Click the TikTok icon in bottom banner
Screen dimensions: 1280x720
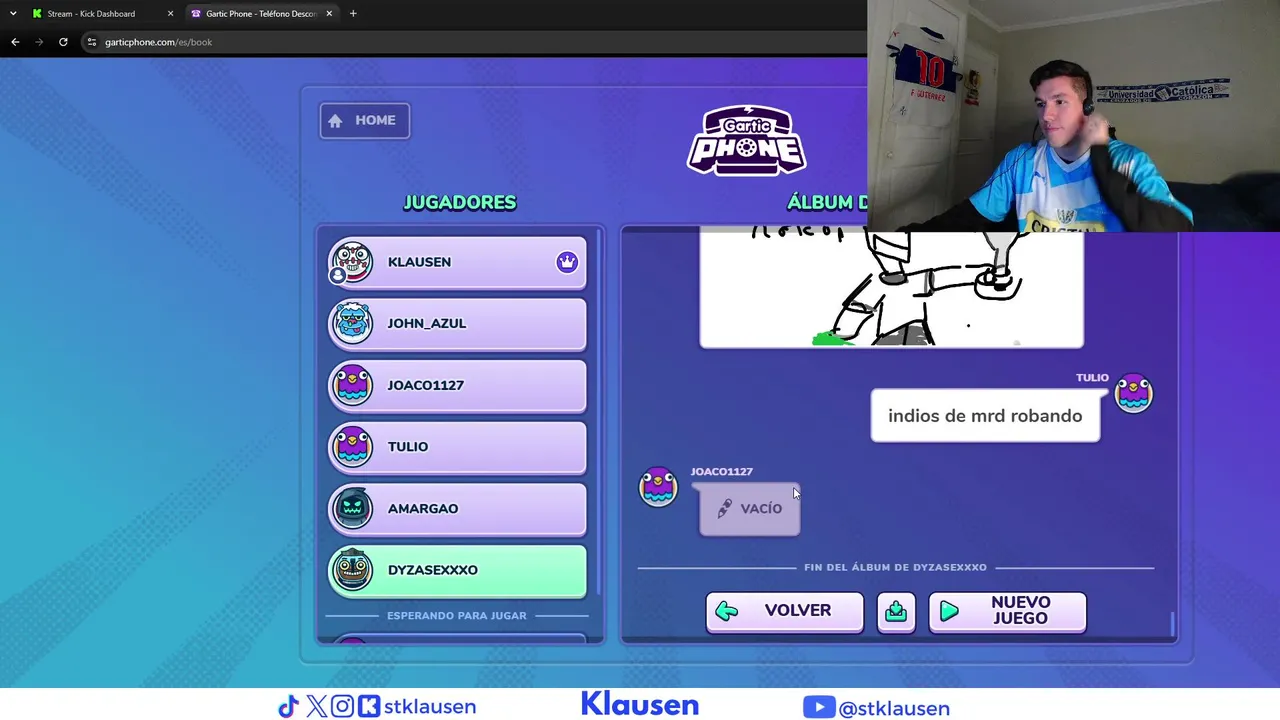tap(288, 707)
